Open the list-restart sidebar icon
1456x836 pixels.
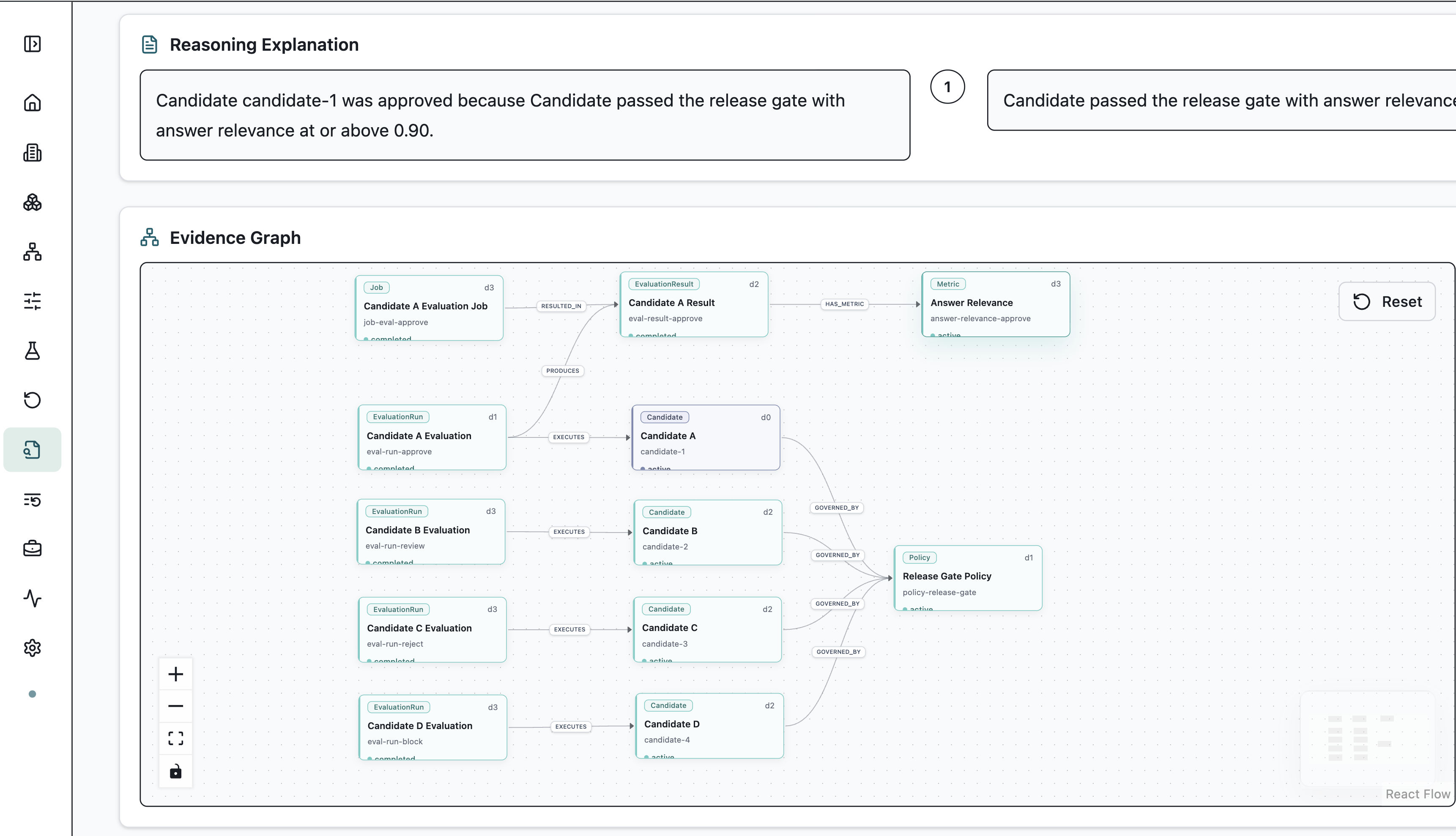pyautogui.click(x=32, y=500)
